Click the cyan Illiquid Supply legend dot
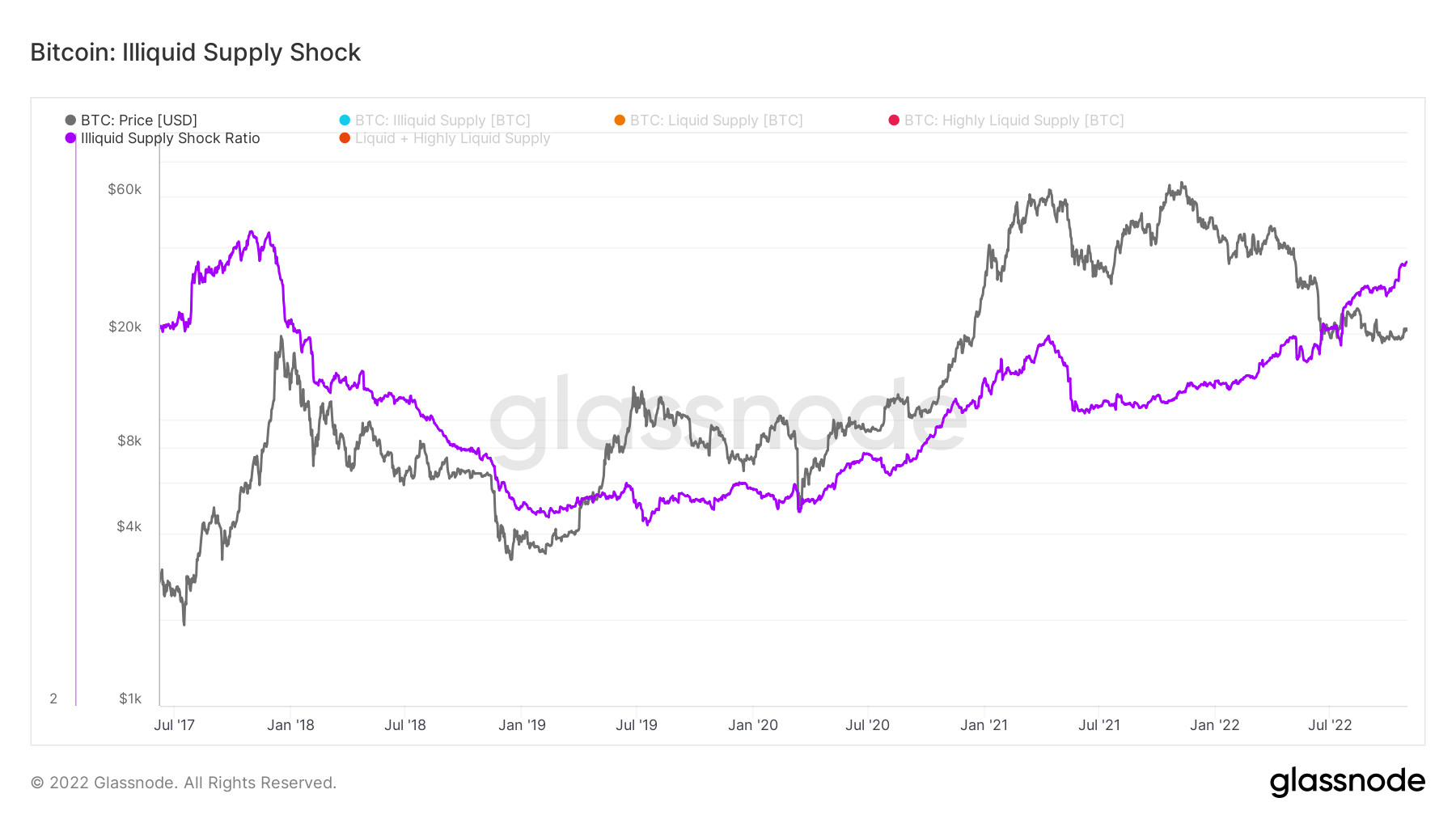The image size is (1456, 819). [345, 120]
